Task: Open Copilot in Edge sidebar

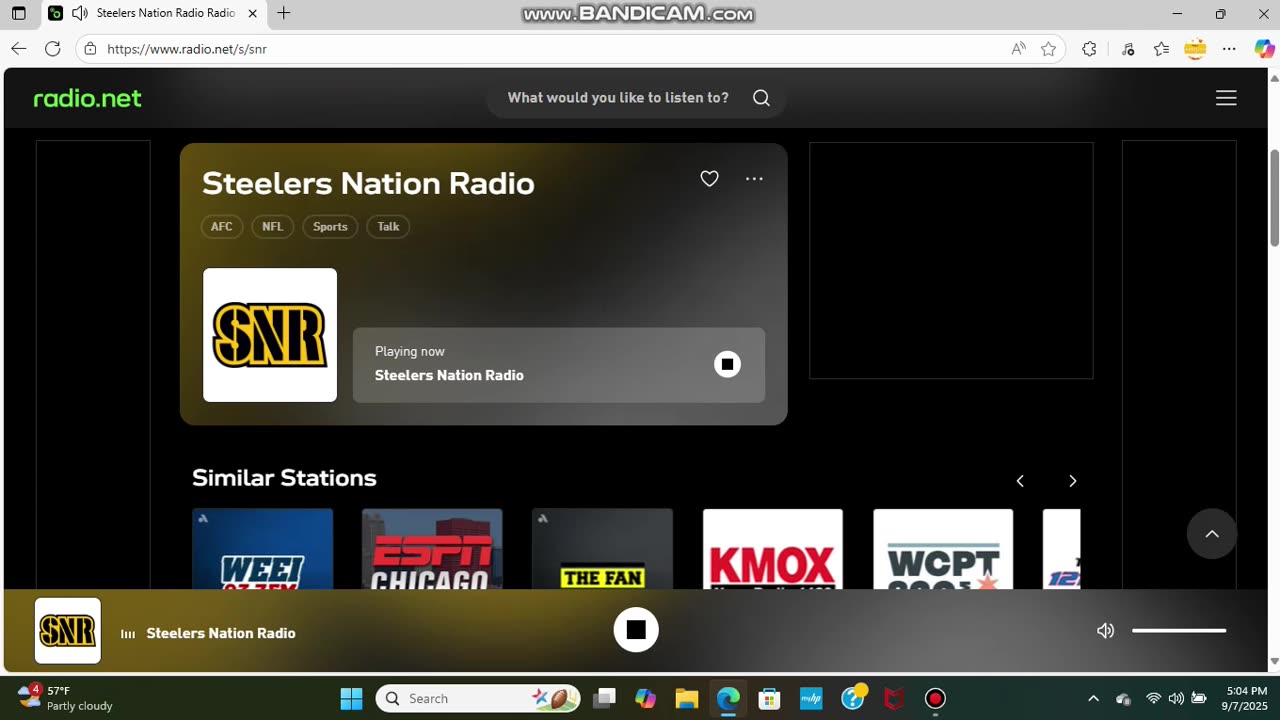Action: click(1264, 49)
